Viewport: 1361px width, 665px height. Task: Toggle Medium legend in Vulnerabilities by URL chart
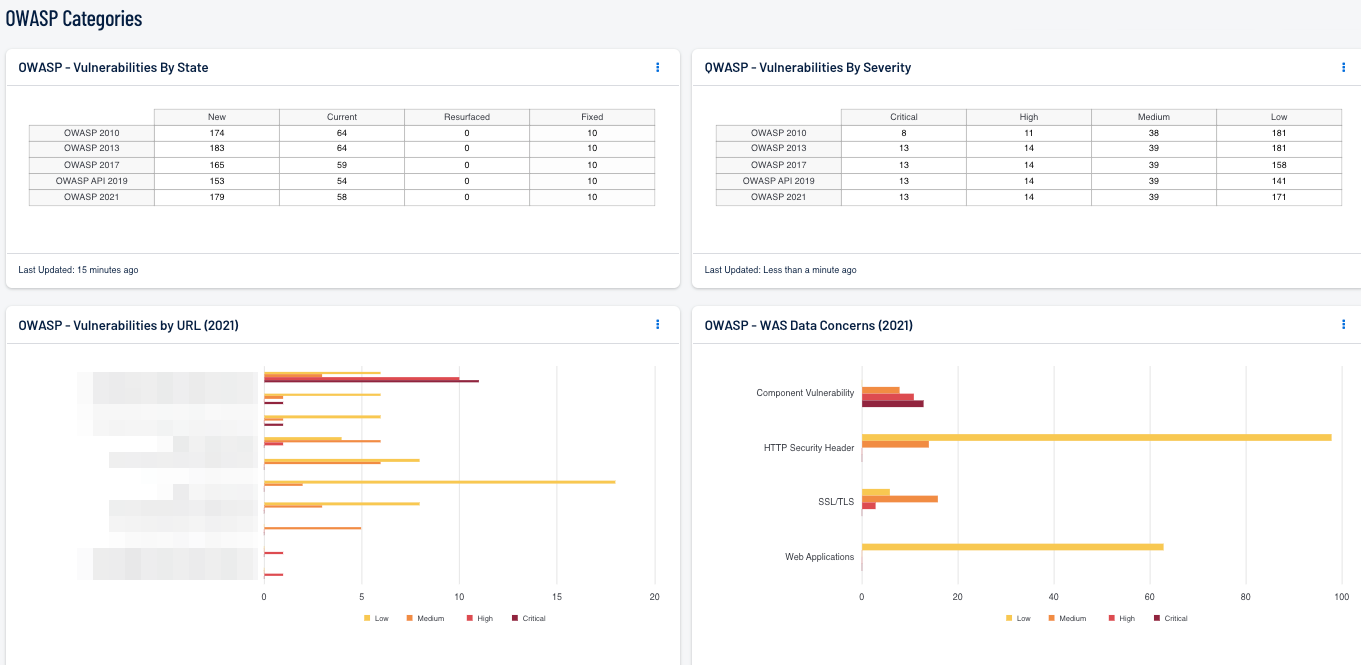click(x=425, y=618)
